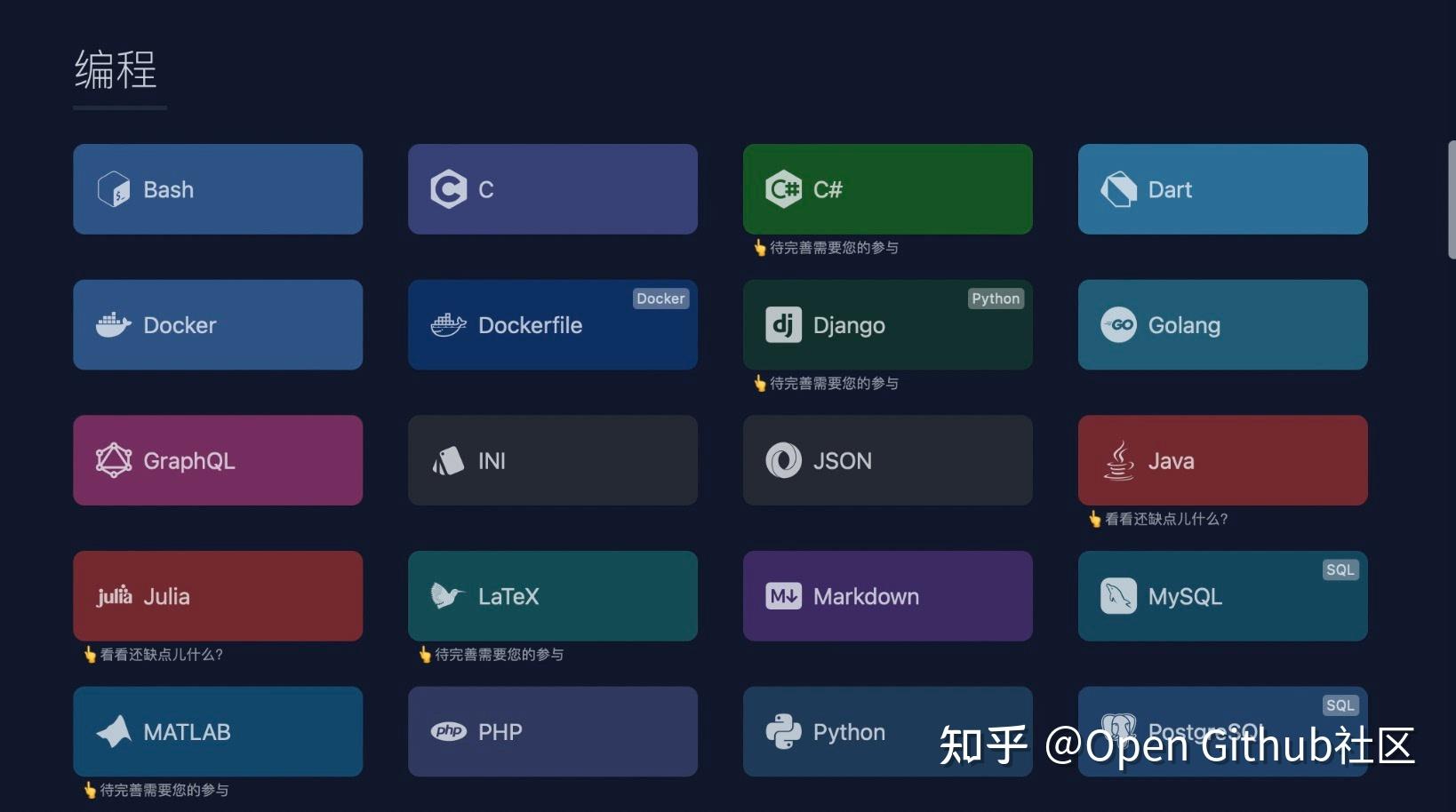Click the 'Docker' card label text

(x=180, y=325)
